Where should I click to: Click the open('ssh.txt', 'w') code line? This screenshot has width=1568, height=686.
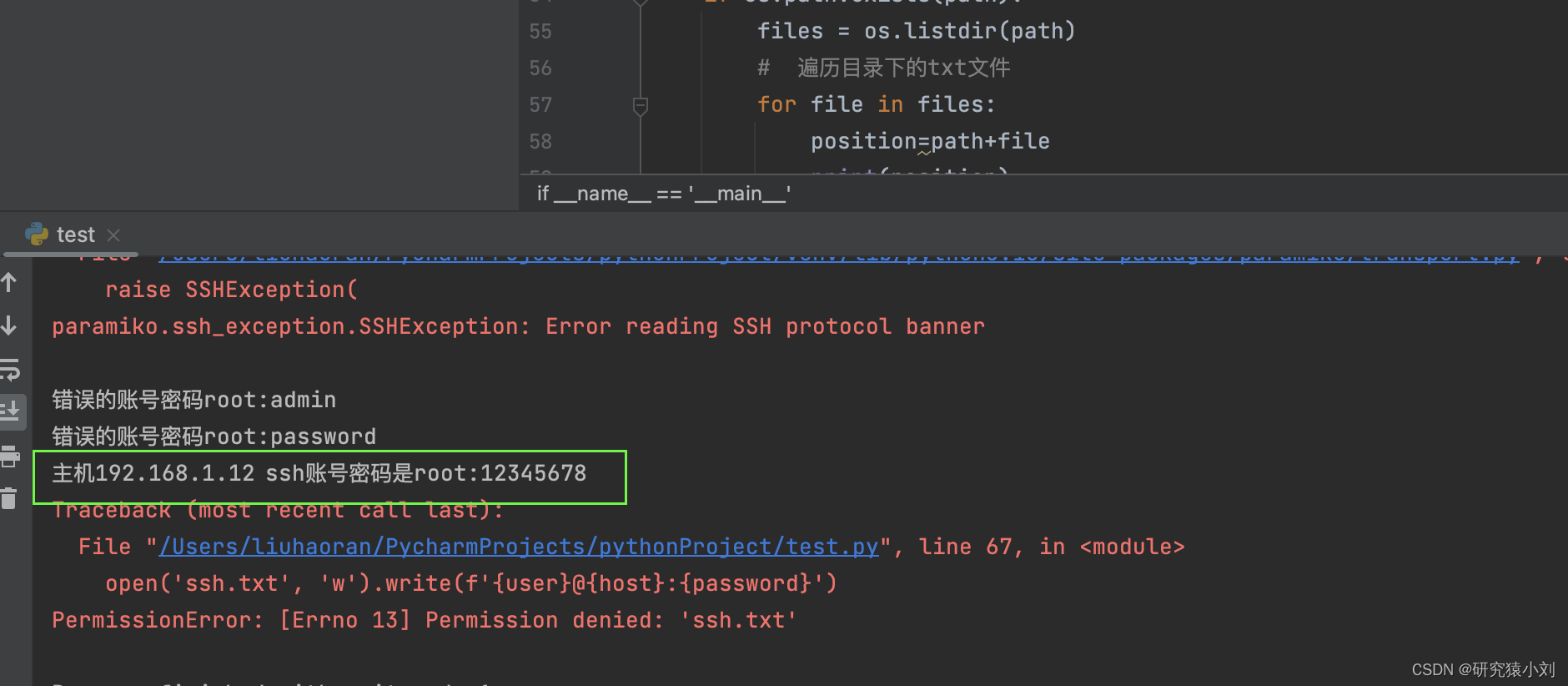point(471,583)
